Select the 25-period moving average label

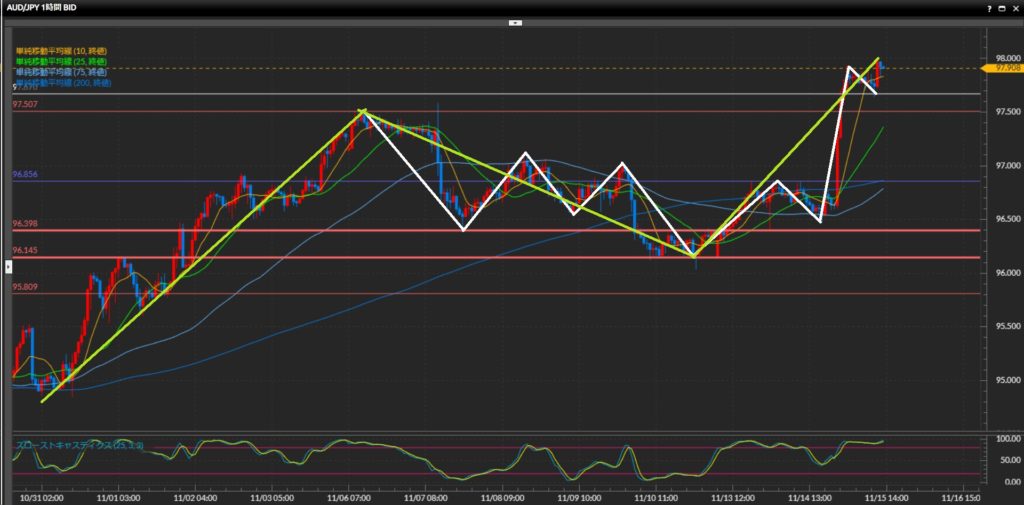point(62,61)
